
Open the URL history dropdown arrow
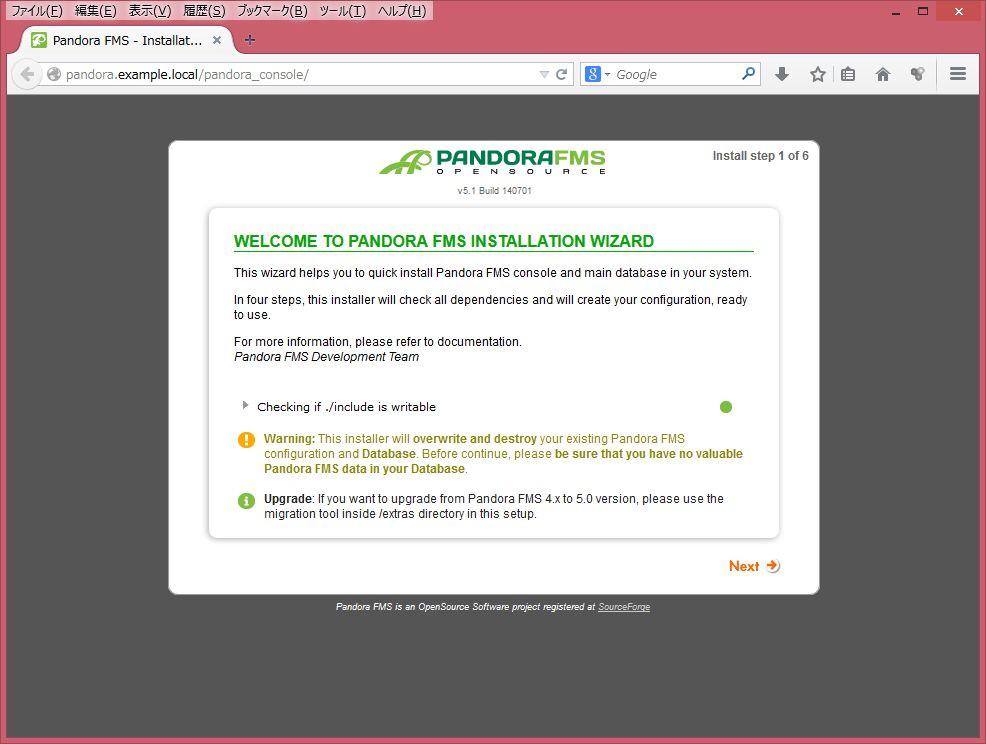point(544,74)
